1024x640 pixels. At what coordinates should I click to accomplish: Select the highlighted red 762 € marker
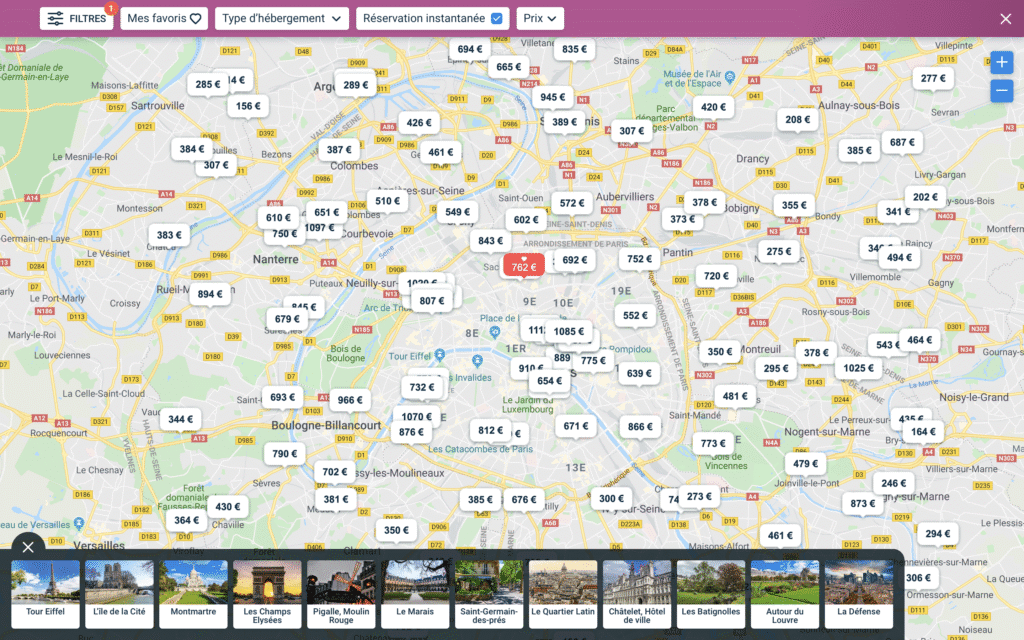(524, 265)
